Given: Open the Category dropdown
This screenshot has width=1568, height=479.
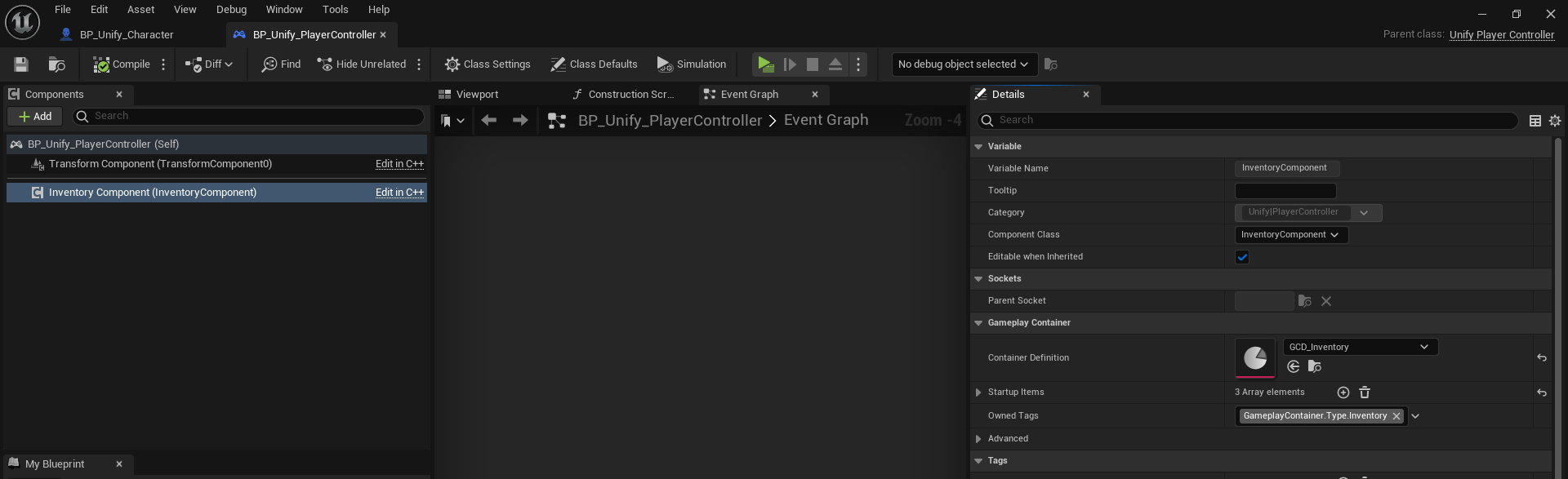Looking at the screenshot, I should [1364, 213].
